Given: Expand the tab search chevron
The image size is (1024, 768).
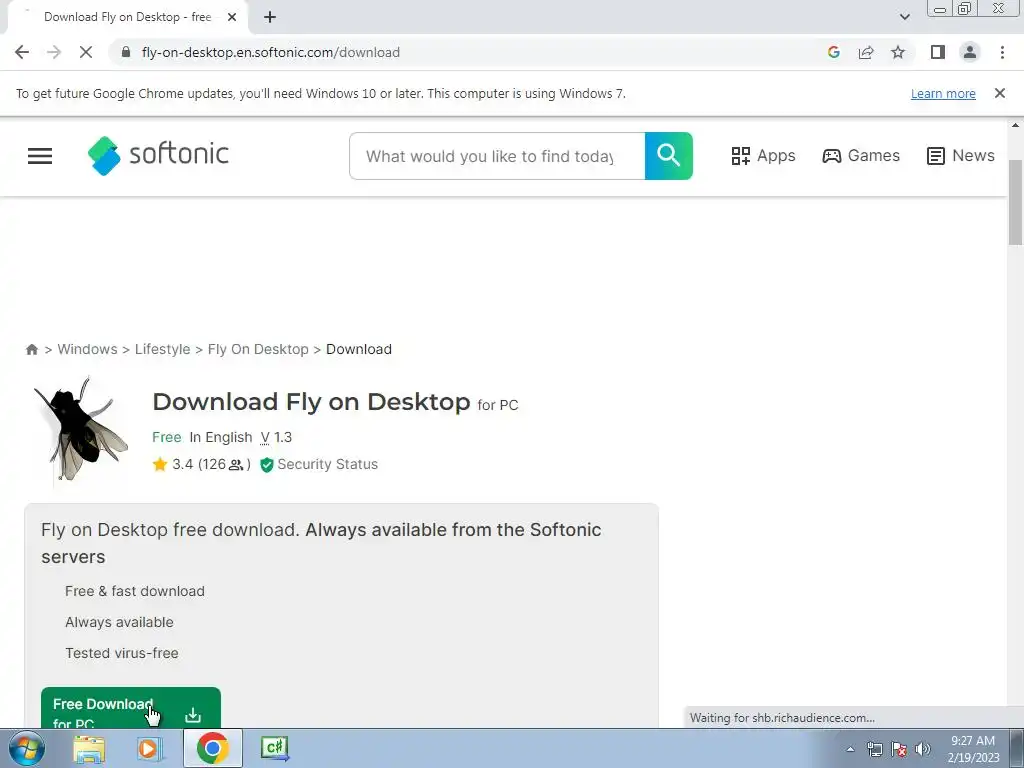Looking at the screenshot, I should pyautogui.click(x=904, y=17).
